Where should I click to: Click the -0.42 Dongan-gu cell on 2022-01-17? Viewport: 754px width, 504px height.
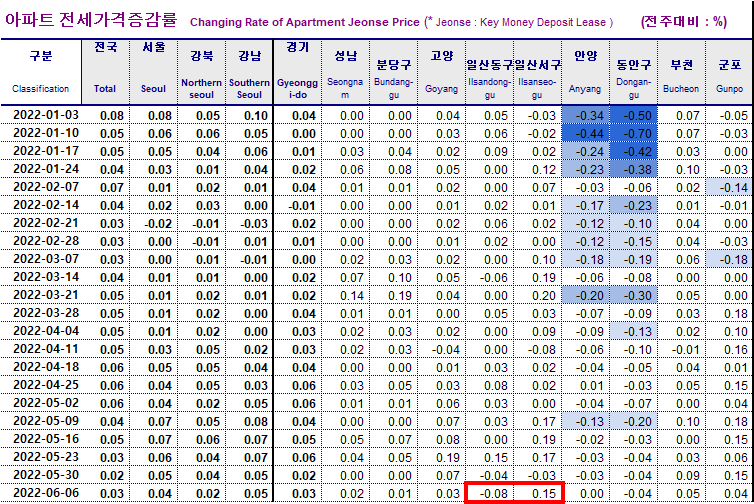pos(633,151)
